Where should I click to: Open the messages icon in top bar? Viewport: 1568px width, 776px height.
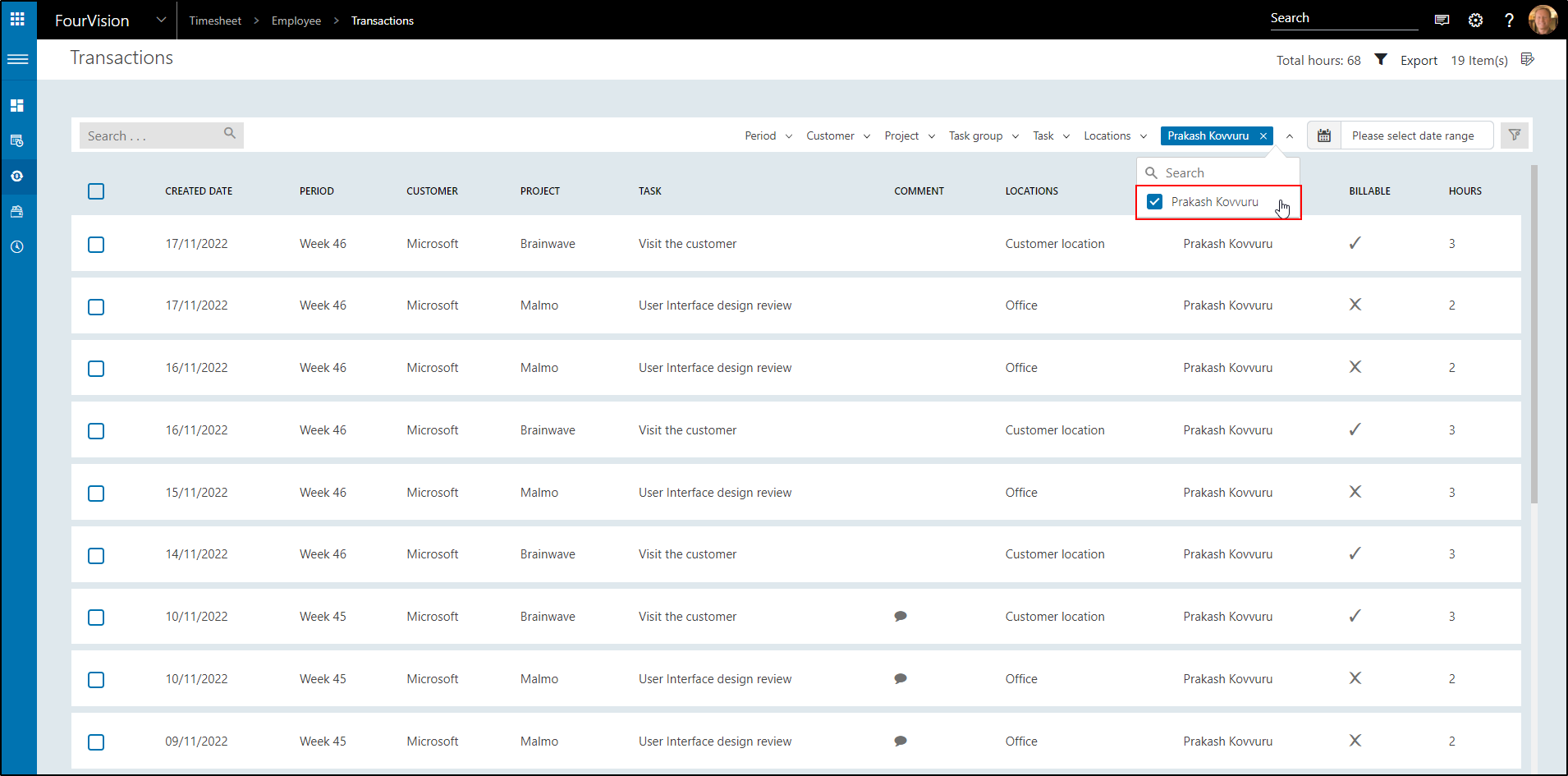click(x=1442, y=21)
